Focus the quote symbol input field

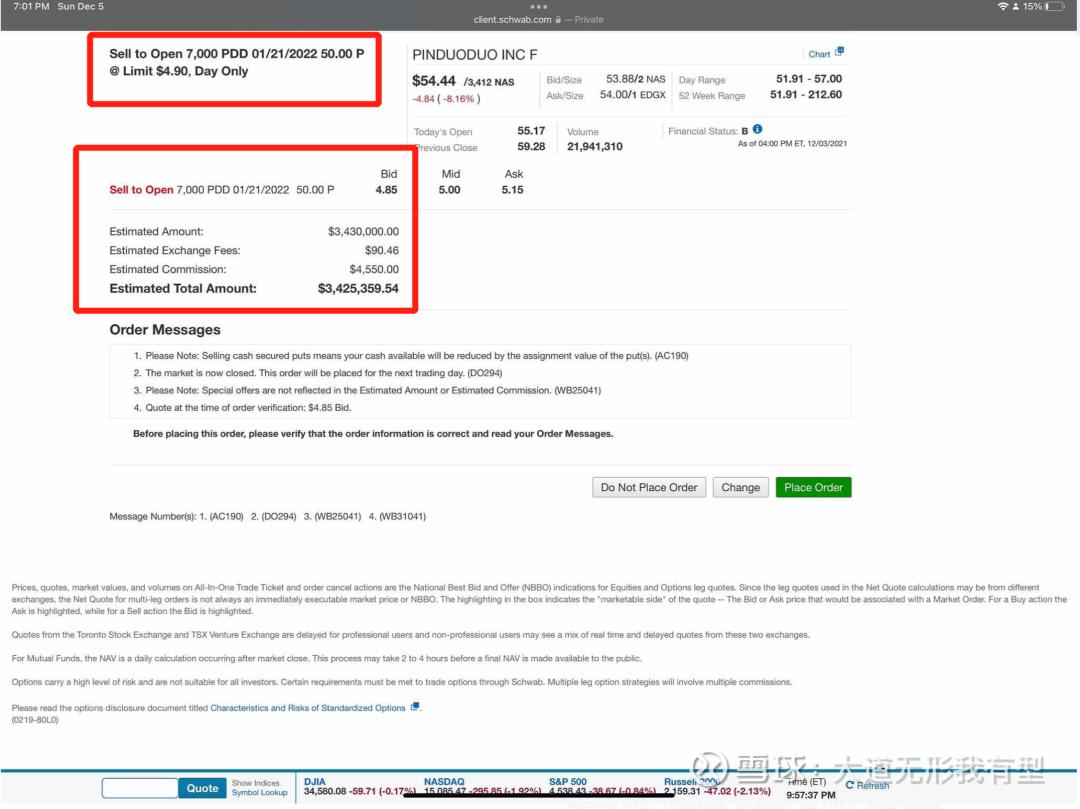click(140, 788)
